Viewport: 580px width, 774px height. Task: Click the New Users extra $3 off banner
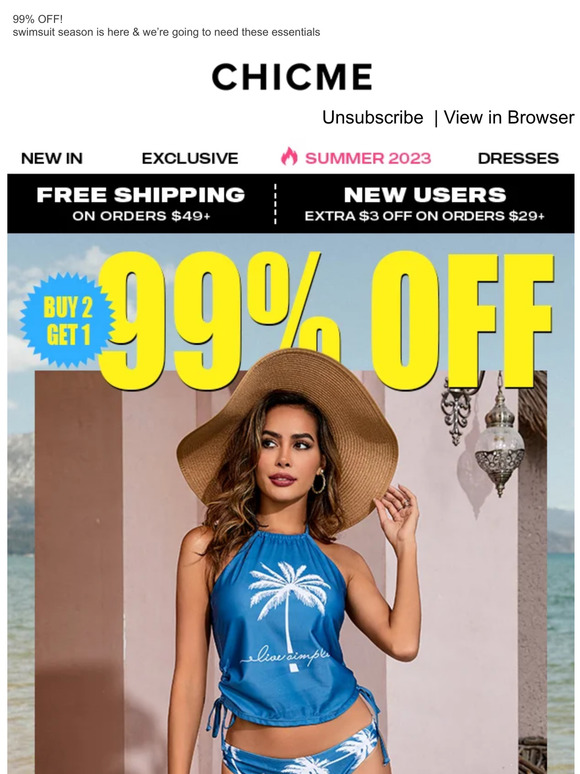pos(425,203)
